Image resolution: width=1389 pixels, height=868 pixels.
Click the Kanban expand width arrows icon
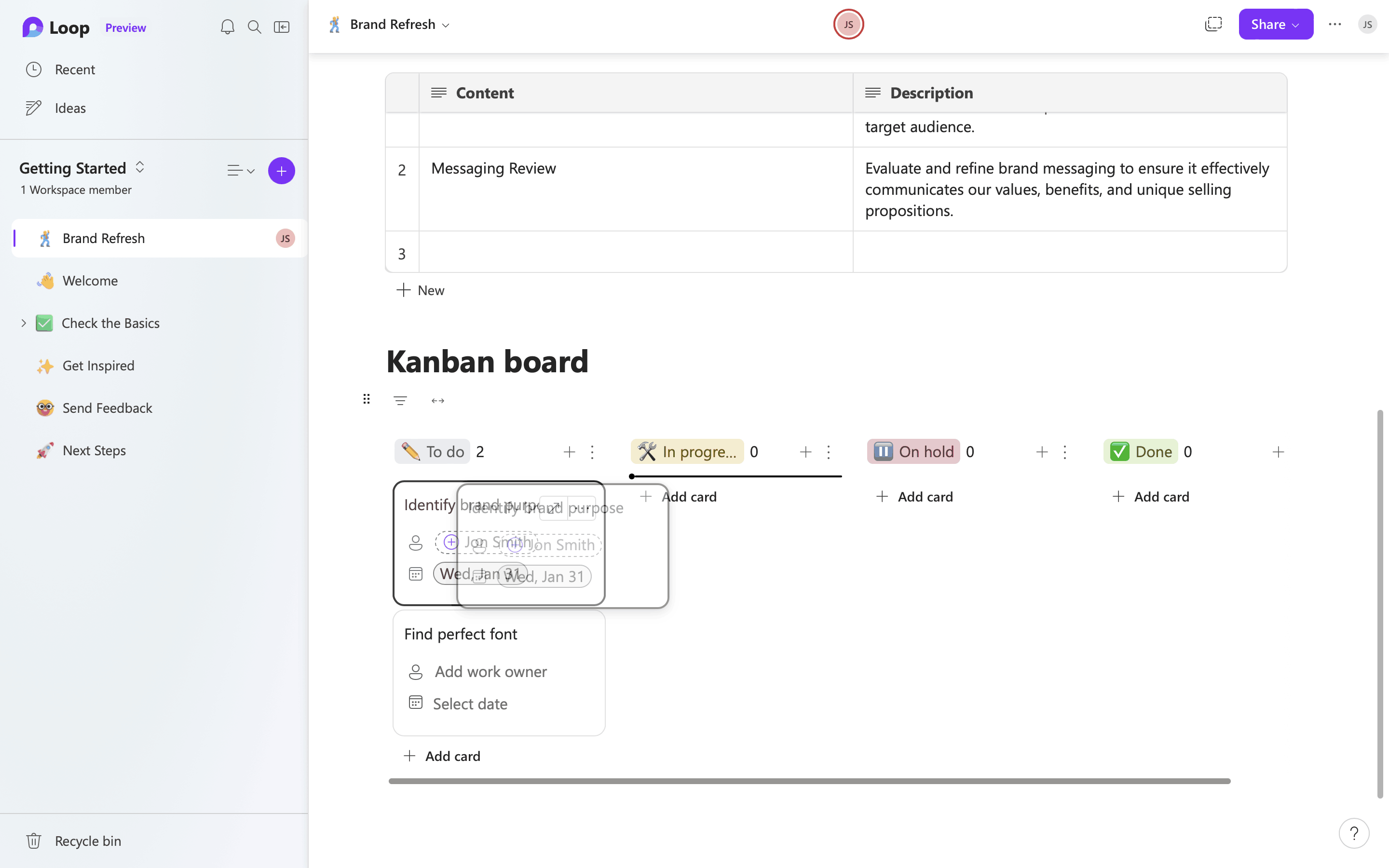437,401
